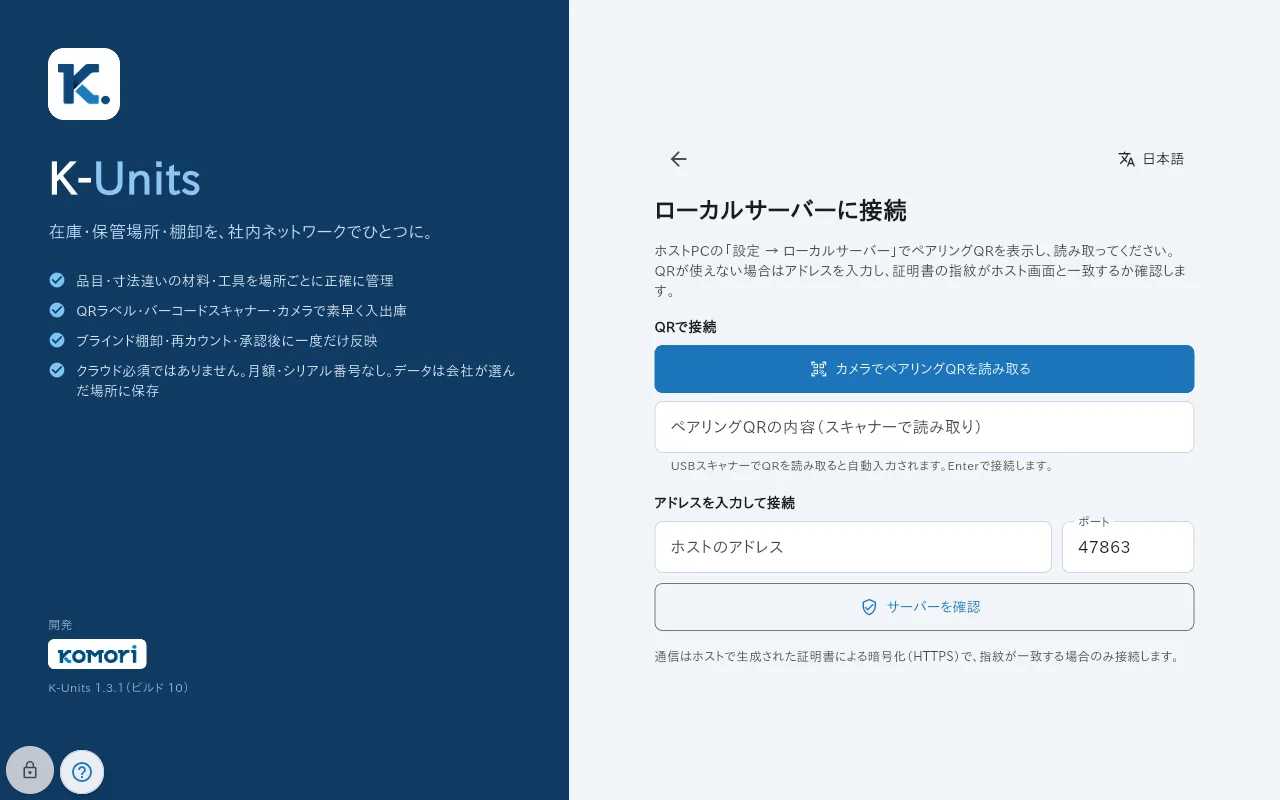Click the K-Units 1.3.1（ビルド 10） version text
The image size is (1280, 800).
[119, 688]
